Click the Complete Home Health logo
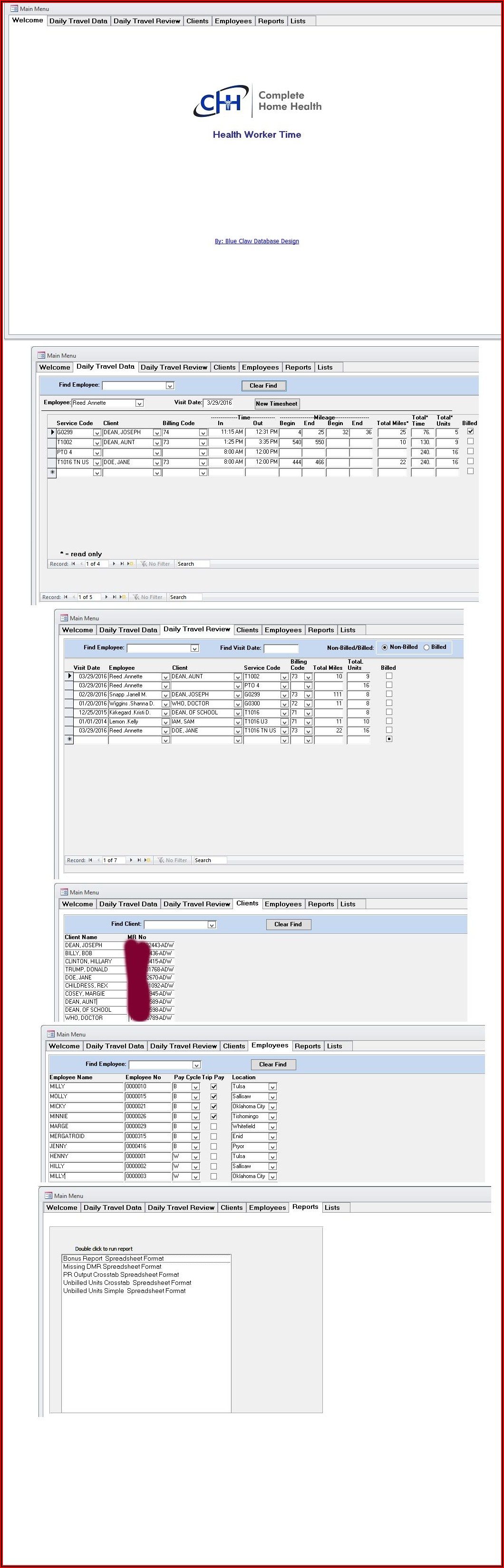 (257, 101)
